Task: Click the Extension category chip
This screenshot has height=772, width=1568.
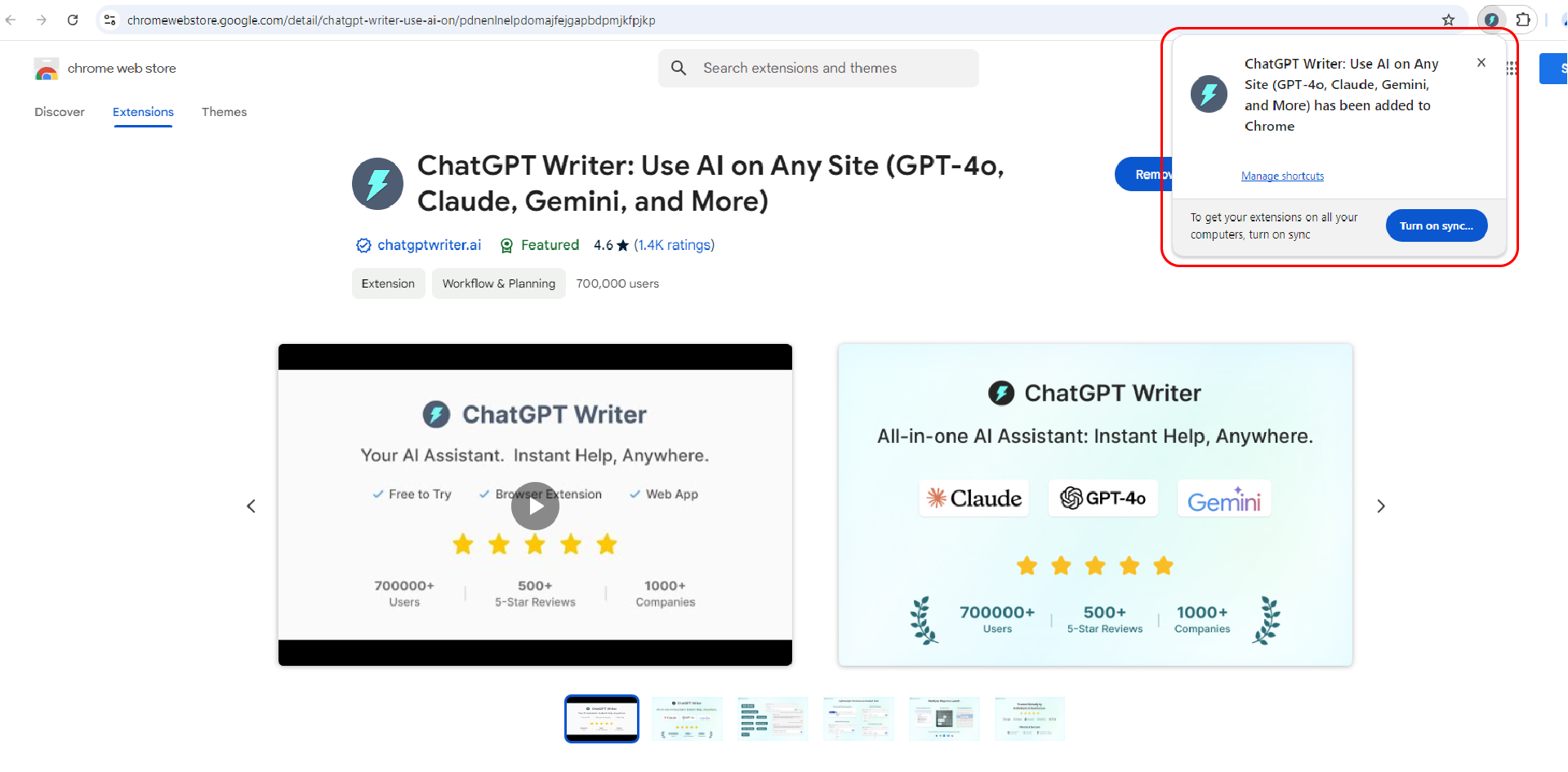Action: [x=388, y=283]
